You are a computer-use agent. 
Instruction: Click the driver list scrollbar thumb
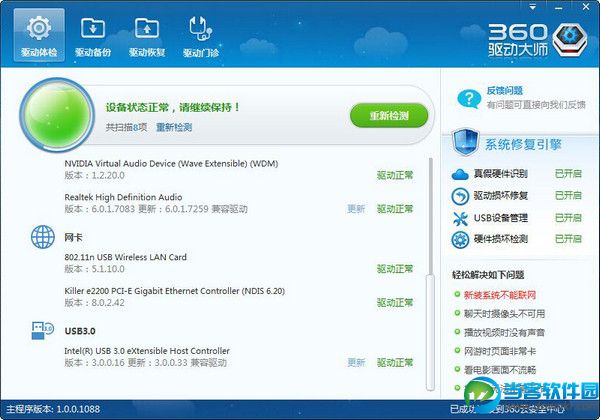(430, 332)
